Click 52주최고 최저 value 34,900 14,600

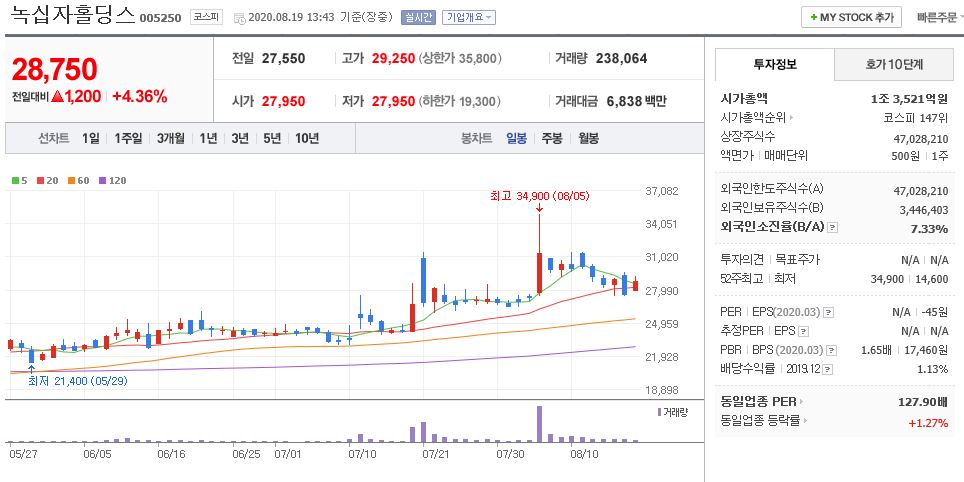click(x=909, y=279)
